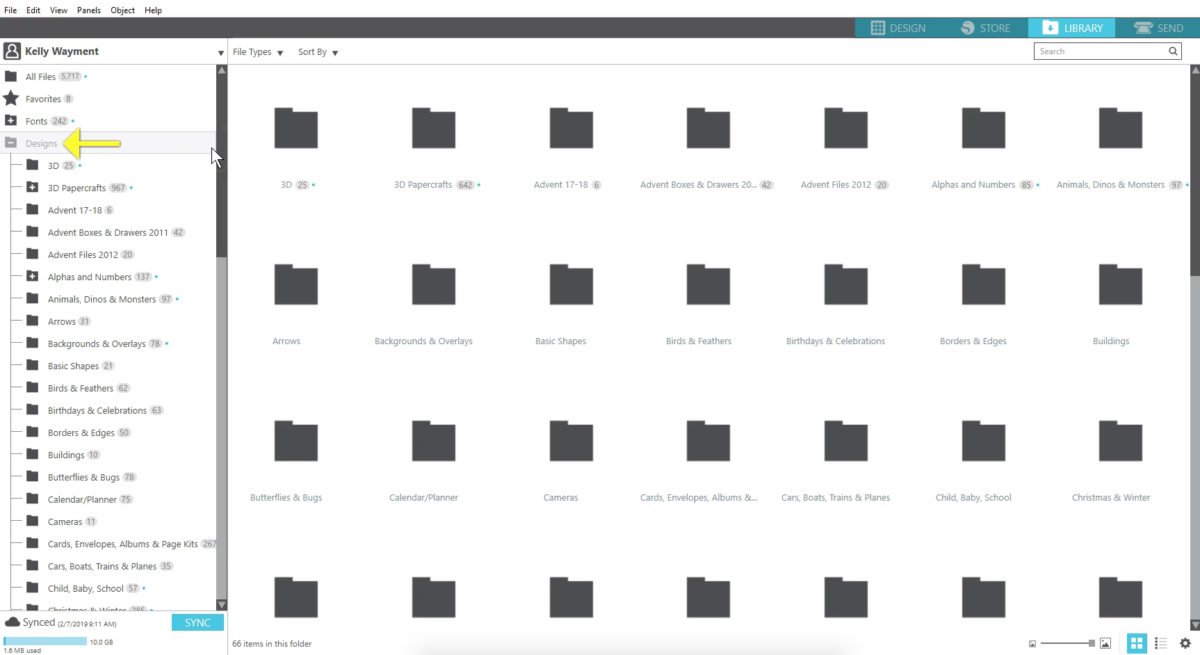Click the main grid scroll-up arrow
The width and height of the screenshot is (1200, 655).
[1195, 71]
